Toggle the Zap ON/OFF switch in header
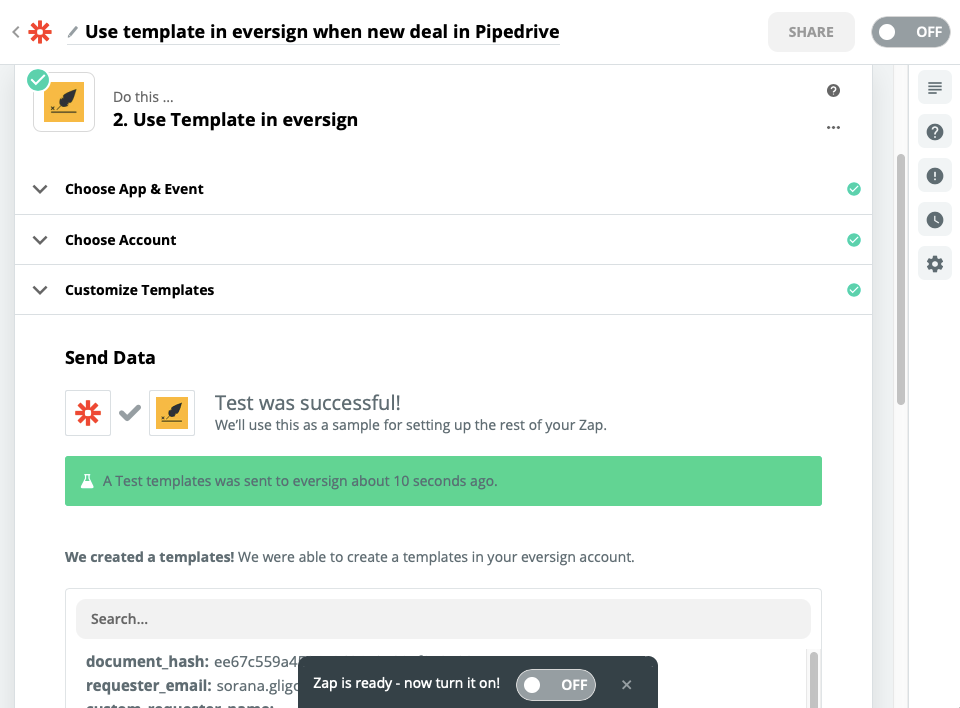 pyautogui.click(x=911, y=32)
